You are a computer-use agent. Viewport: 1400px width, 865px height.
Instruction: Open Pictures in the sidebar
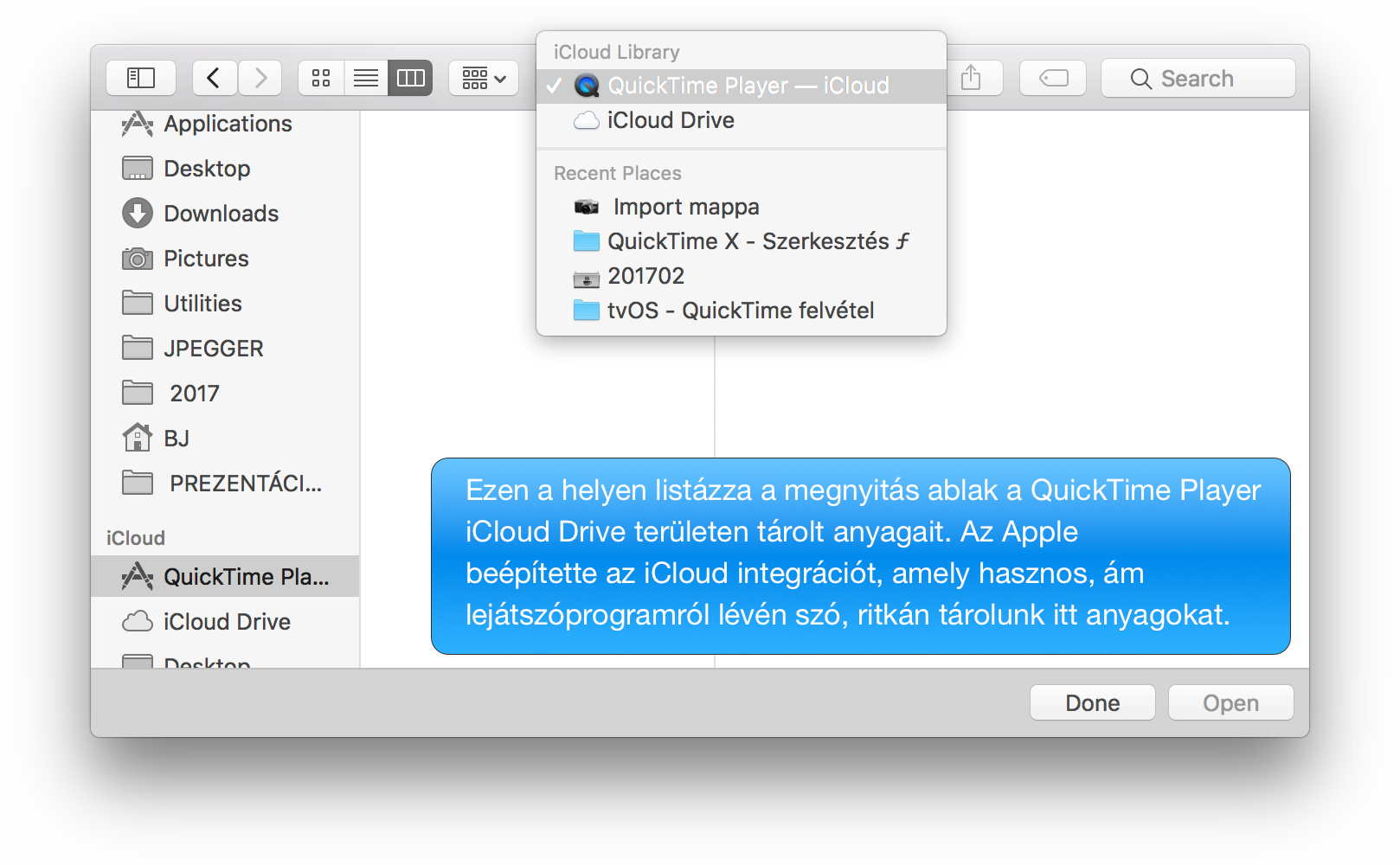coord(225,259)
